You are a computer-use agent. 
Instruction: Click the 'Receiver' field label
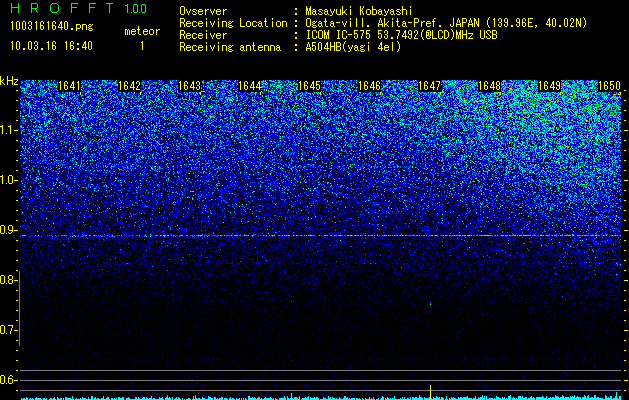203,35
